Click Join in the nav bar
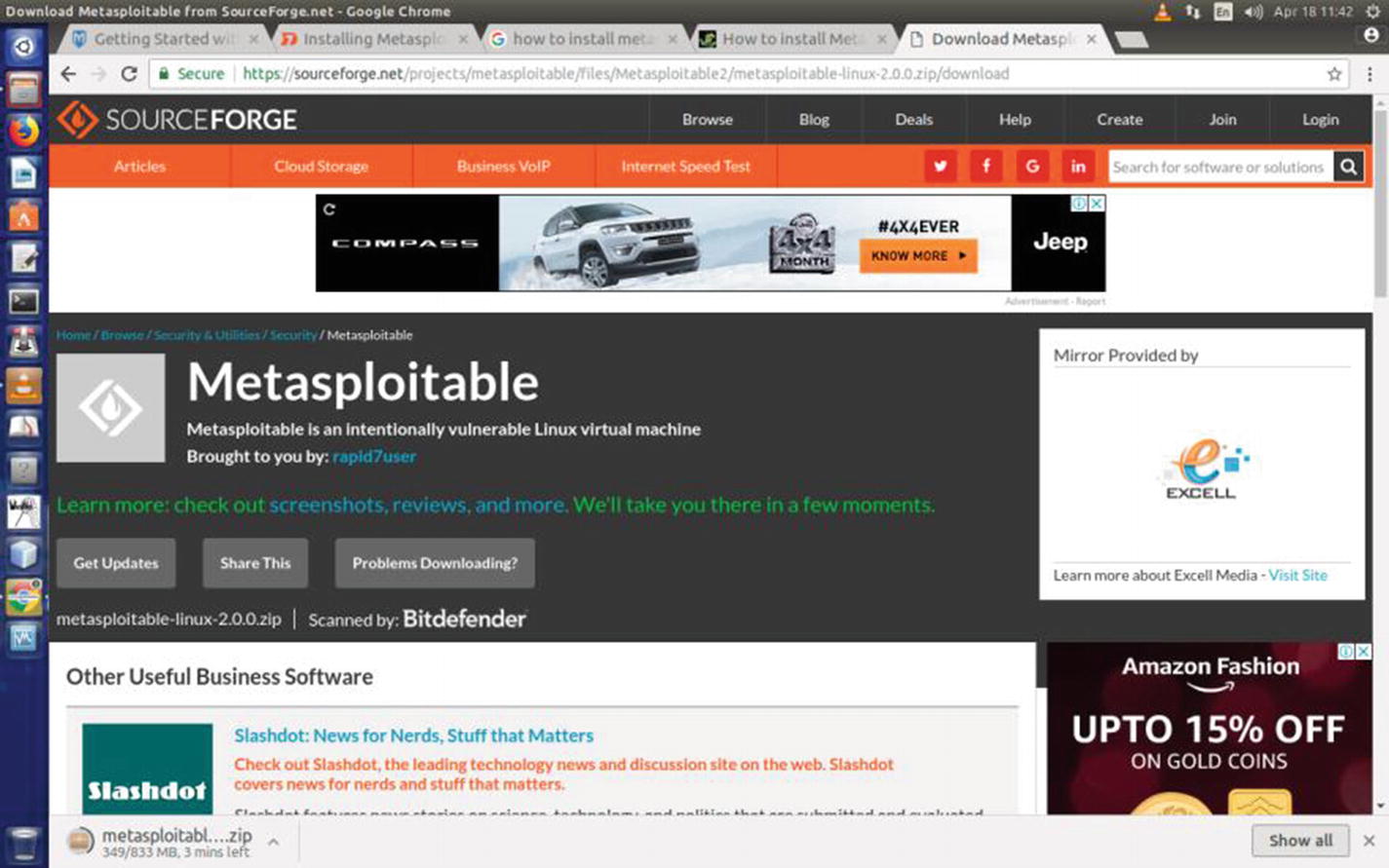The width and height of the screenshot is (1389, 868). (x=1222, y=120)
